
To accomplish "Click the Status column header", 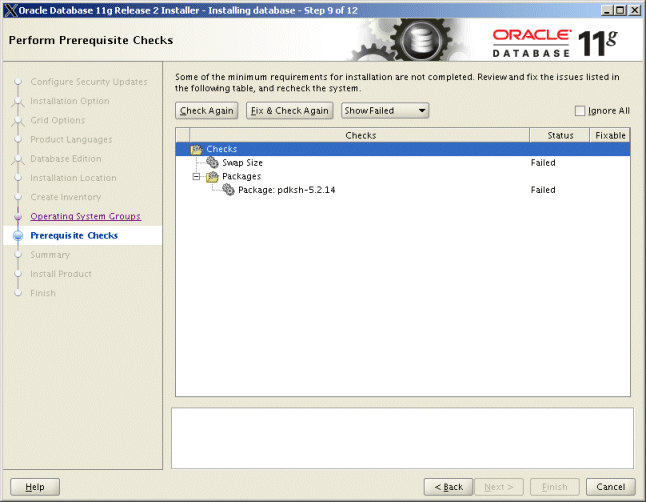I will pos(560,135).
